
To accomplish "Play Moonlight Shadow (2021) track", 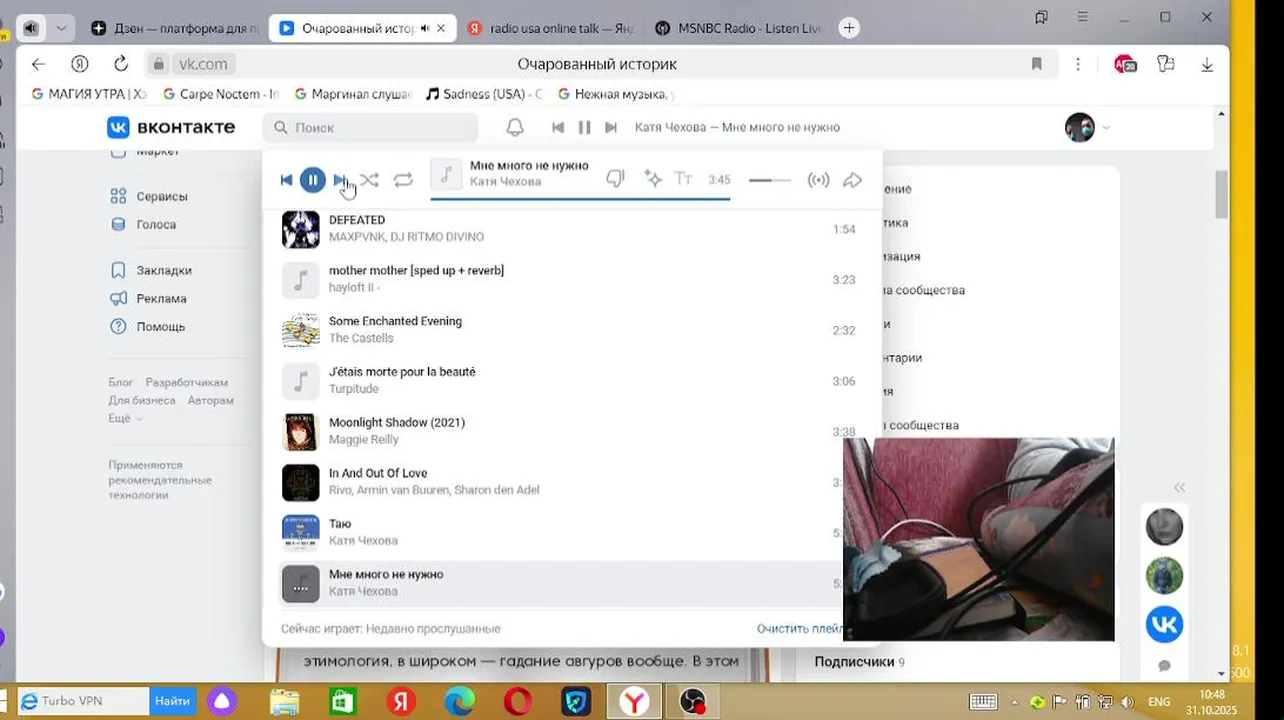I will click(560, 431).
